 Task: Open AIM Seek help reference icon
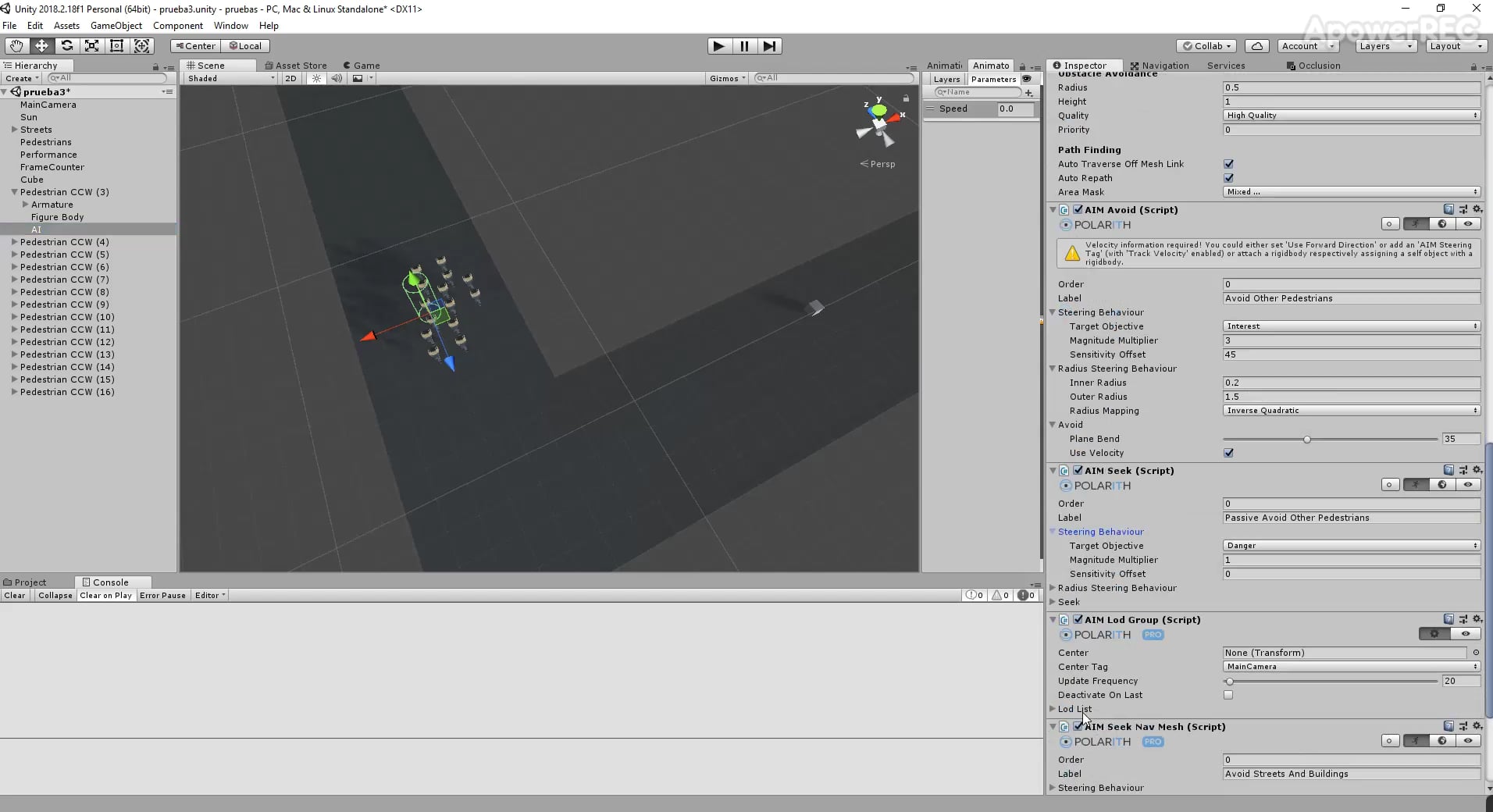pyautogui.click(x=1448, y=470)
